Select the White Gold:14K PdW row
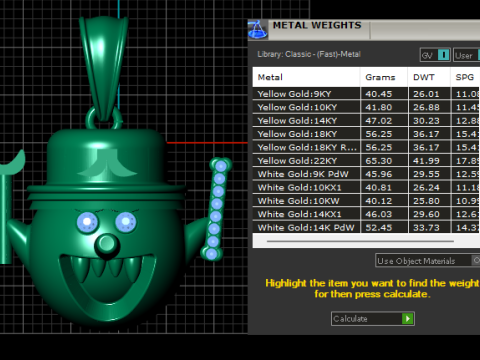Screen dimensions: 480x360 coord(366,227)
